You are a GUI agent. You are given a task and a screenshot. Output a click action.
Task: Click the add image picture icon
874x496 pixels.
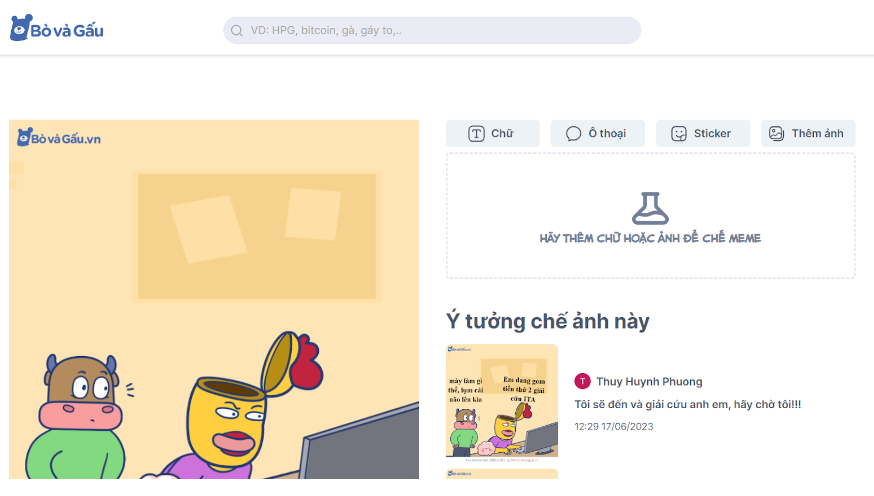click(x=776, y=133)
